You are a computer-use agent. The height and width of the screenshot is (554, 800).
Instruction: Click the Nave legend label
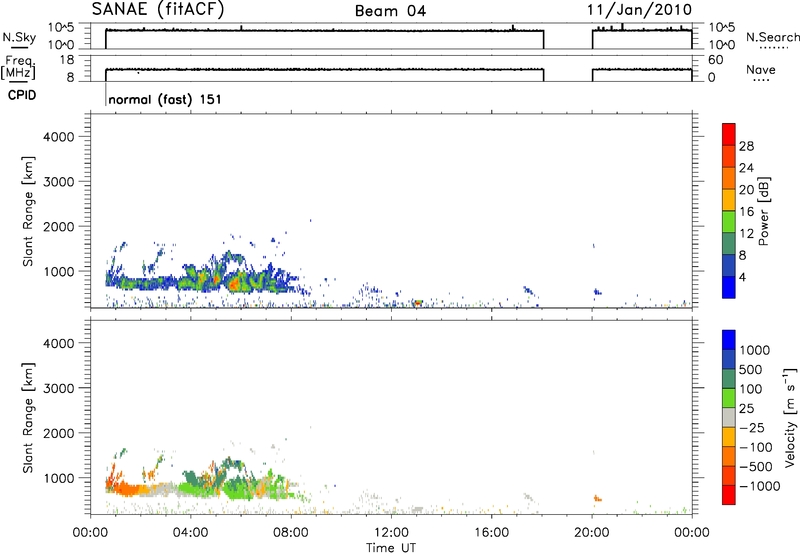(x=761, y=70)
